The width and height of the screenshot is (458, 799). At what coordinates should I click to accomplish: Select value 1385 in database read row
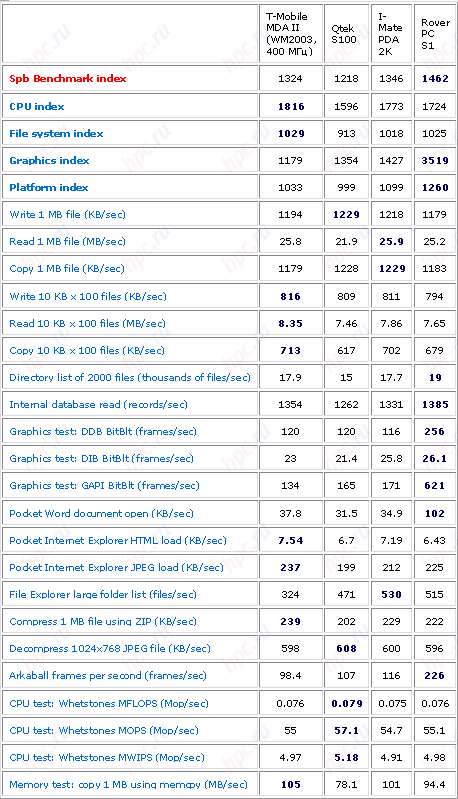[x=435, y=405]
